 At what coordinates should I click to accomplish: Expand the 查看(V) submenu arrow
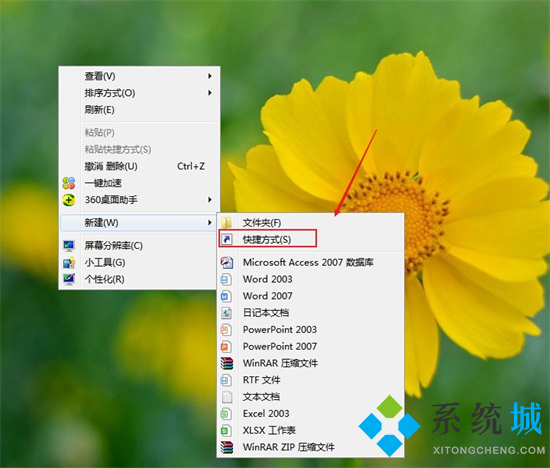click(x=210, y=76)
